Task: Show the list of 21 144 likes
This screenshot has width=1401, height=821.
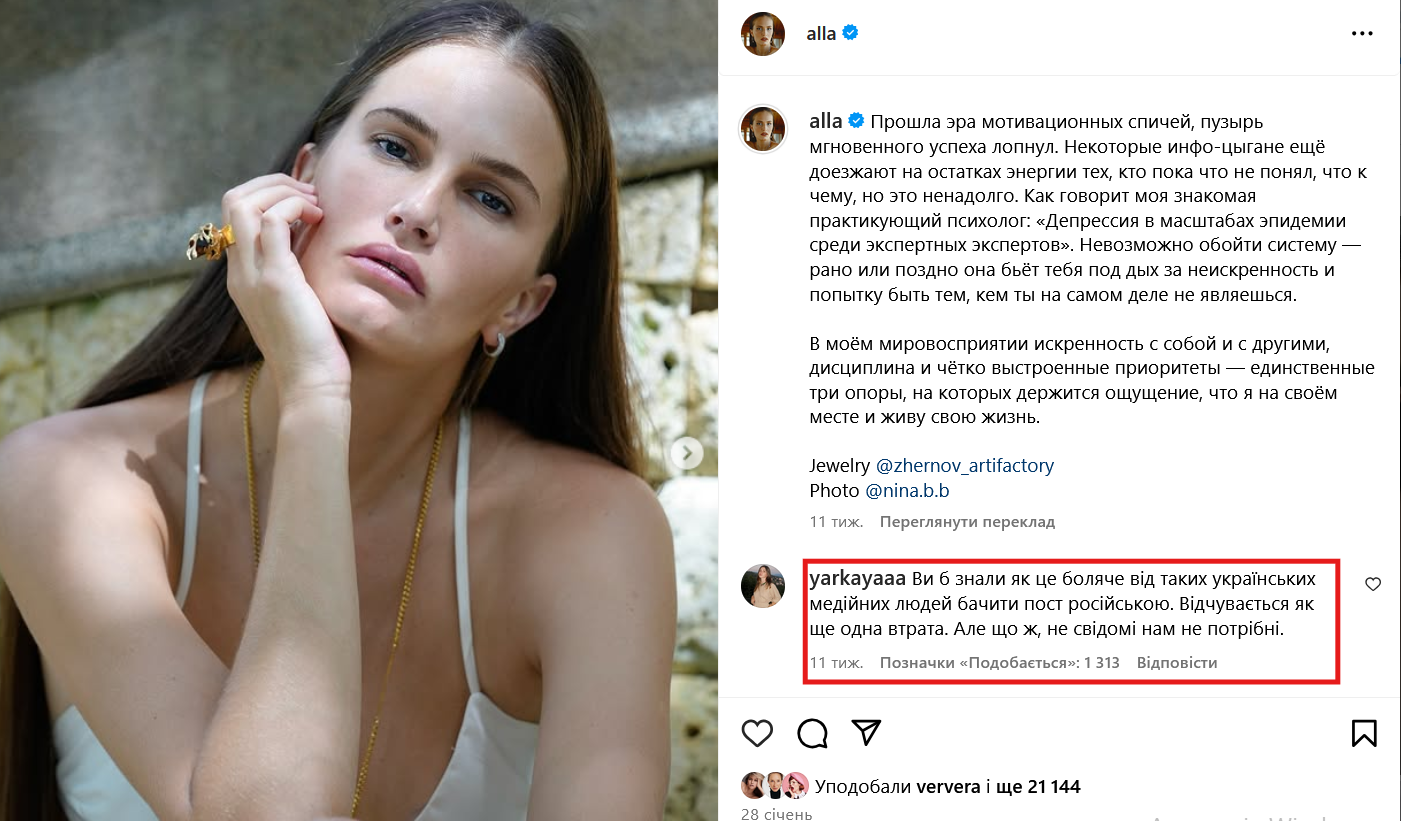Action: click(1038, 787)
